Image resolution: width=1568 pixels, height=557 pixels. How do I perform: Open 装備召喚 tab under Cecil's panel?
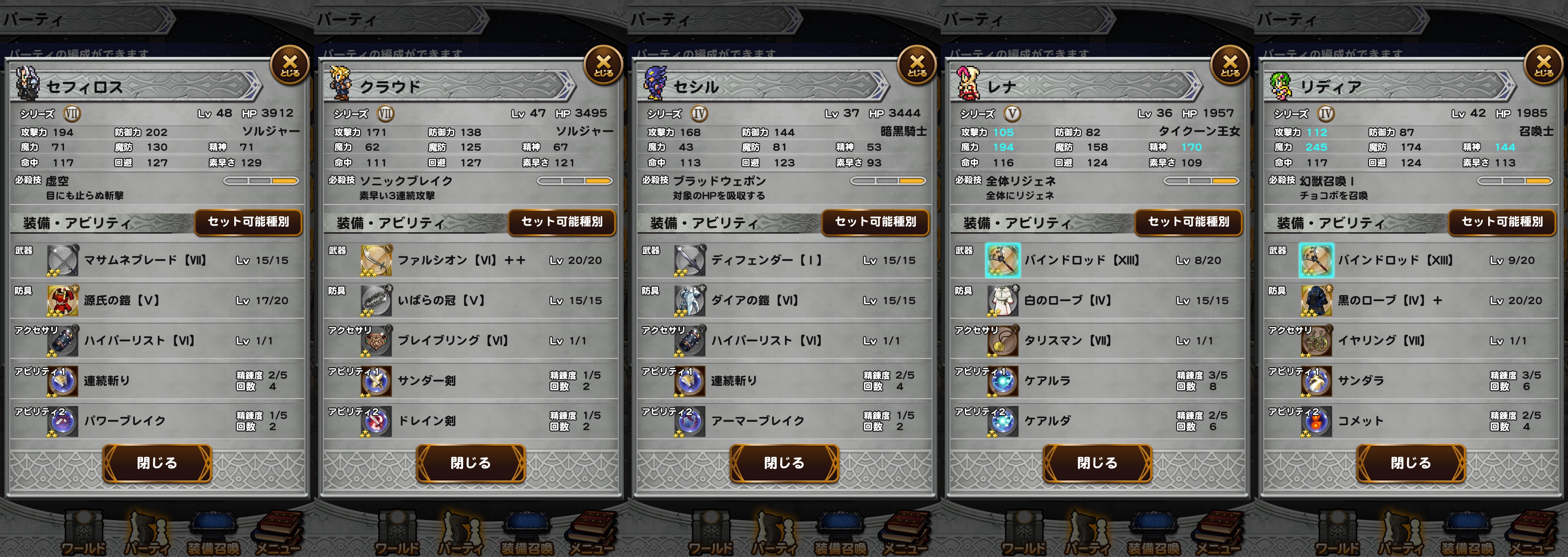[x=840, y=532]
